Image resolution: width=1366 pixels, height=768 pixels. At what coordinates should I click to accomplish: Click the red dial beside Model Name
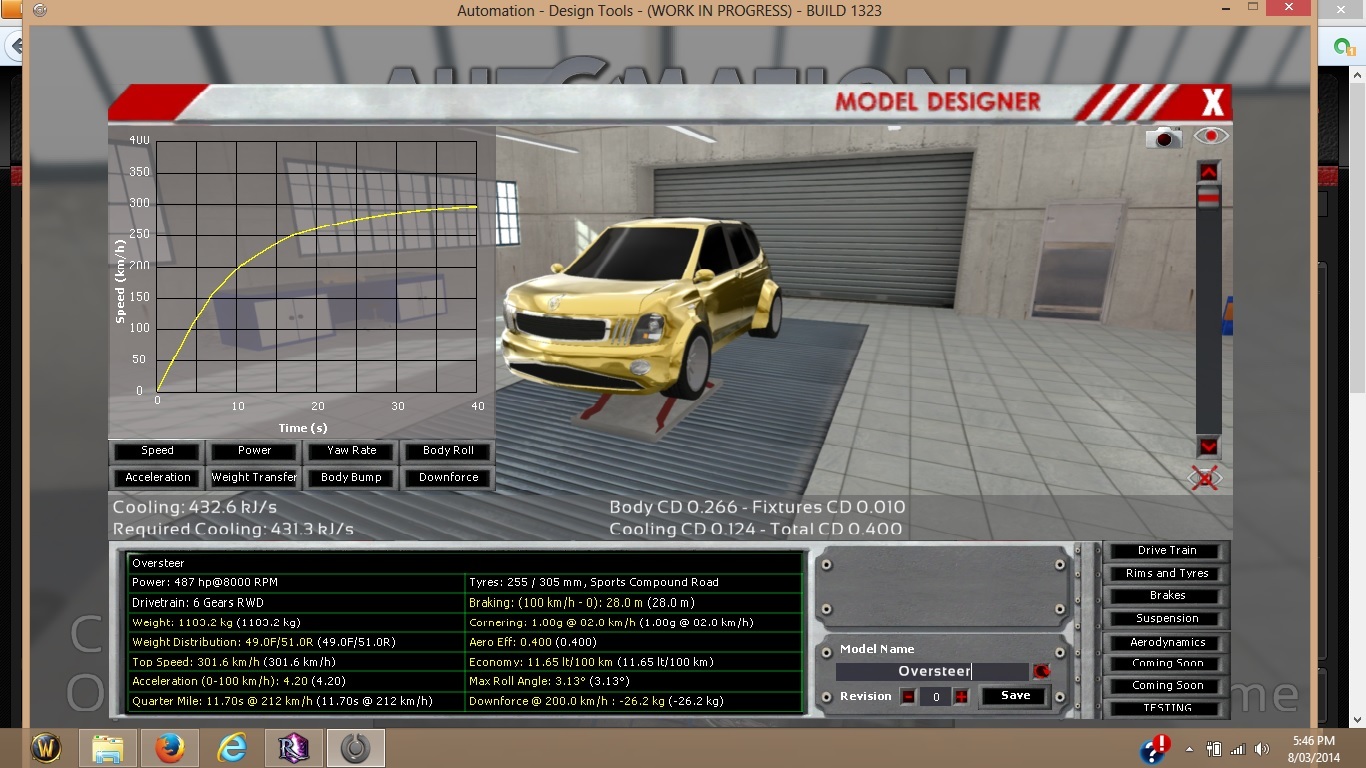tap(1042, 672)
